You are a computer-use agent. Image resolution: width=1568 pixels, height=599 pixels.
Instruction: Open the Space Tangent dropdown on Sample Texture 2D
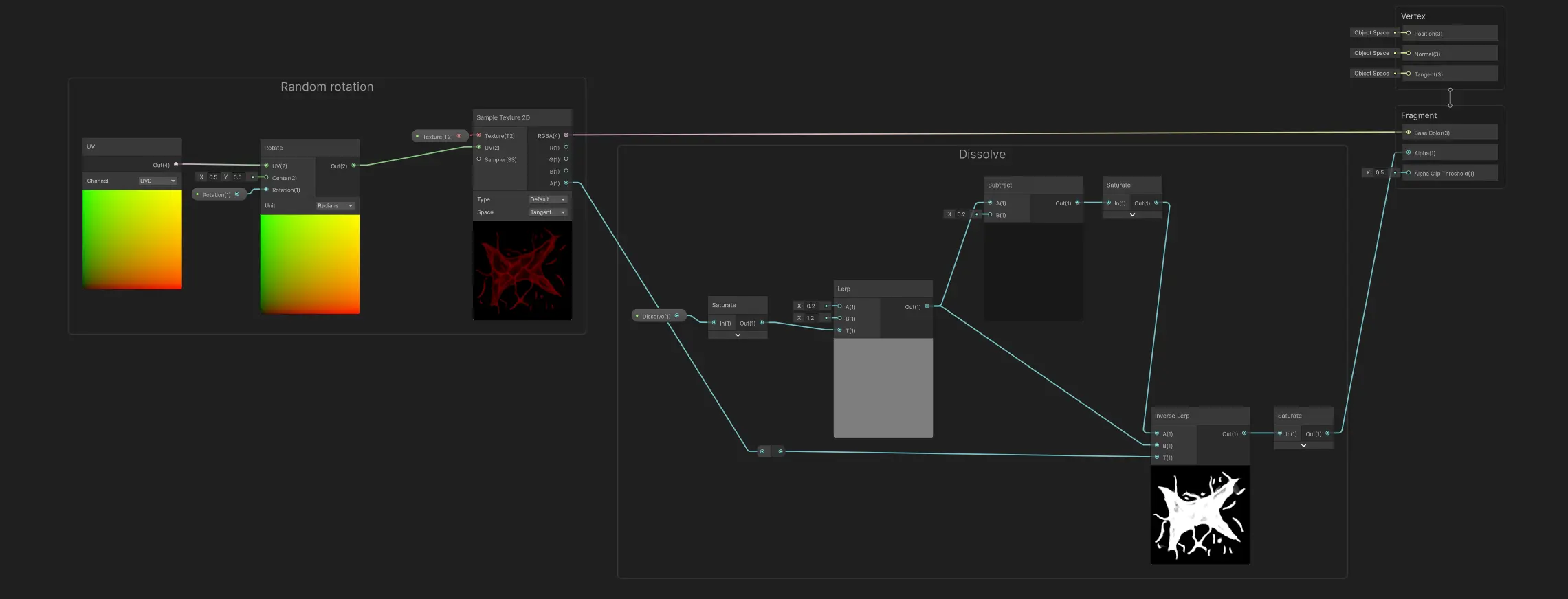click(547, 213)
